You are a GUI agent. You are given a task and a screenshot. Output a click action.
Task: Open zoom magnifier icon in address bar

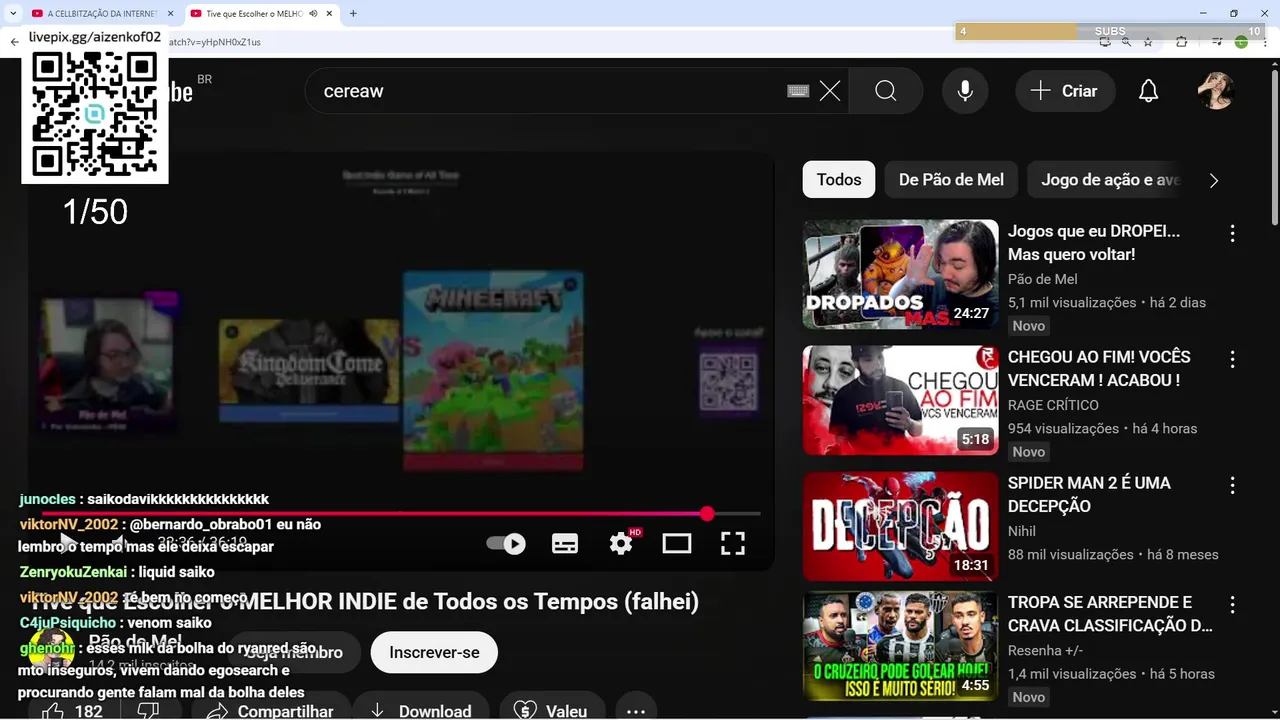click(1126, 42)
